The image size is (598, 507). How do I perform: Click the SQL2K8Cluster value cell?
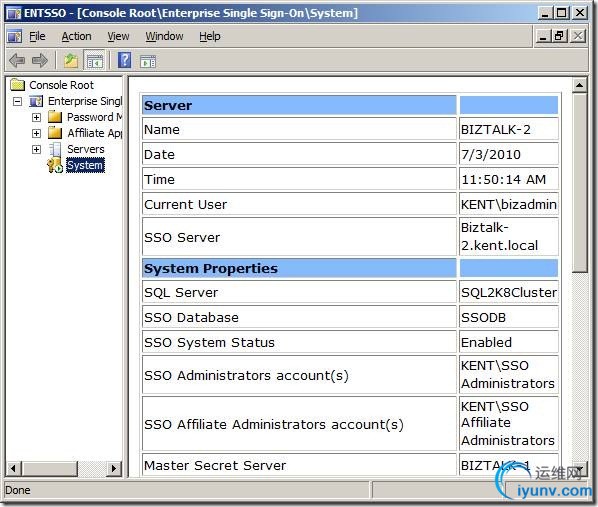pyautogui.click(x=509, y=293)
